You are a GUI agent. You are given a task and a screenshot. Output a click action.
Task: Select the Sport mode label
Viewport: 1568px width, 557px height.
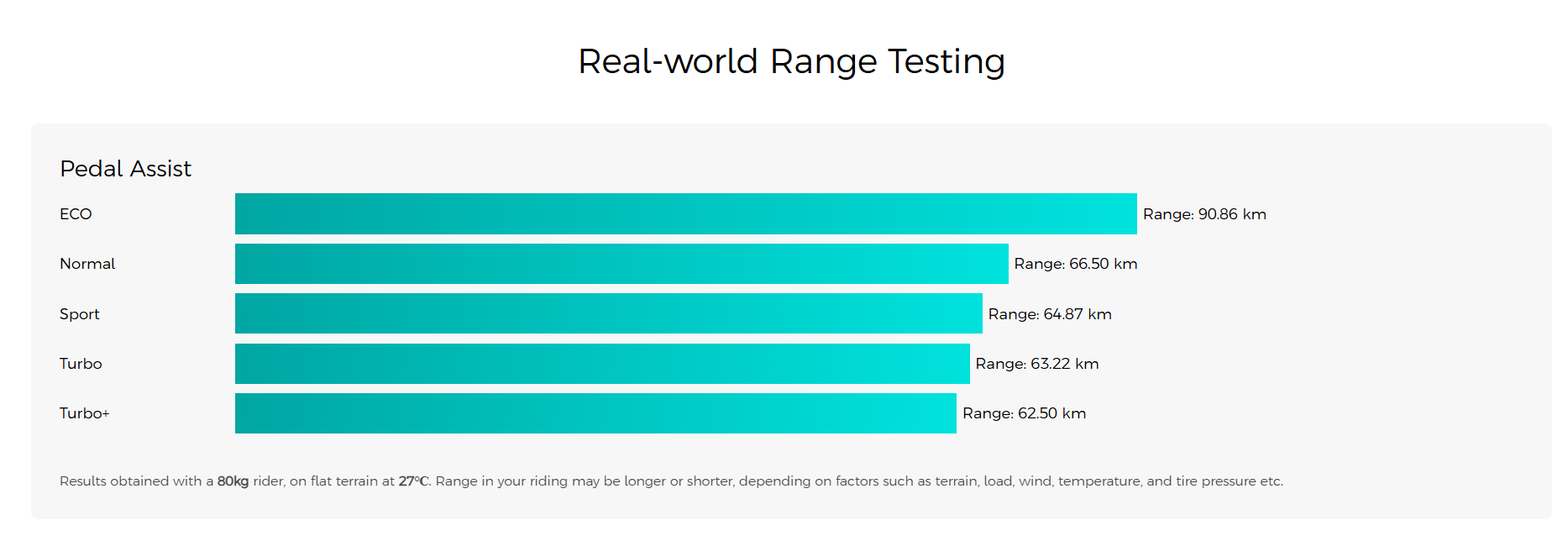79,314
